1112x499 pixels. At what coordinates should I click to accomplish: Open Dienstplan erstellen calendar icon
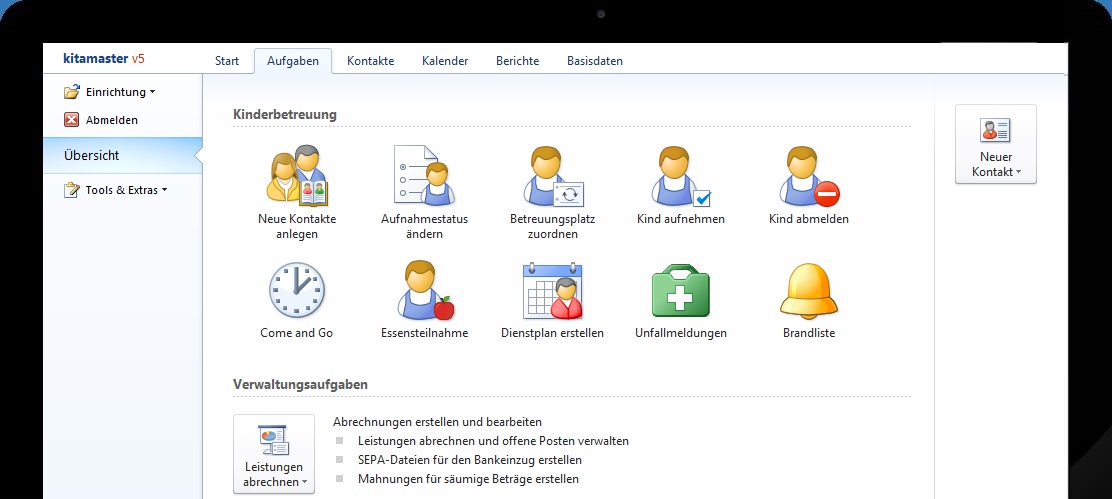552,291
